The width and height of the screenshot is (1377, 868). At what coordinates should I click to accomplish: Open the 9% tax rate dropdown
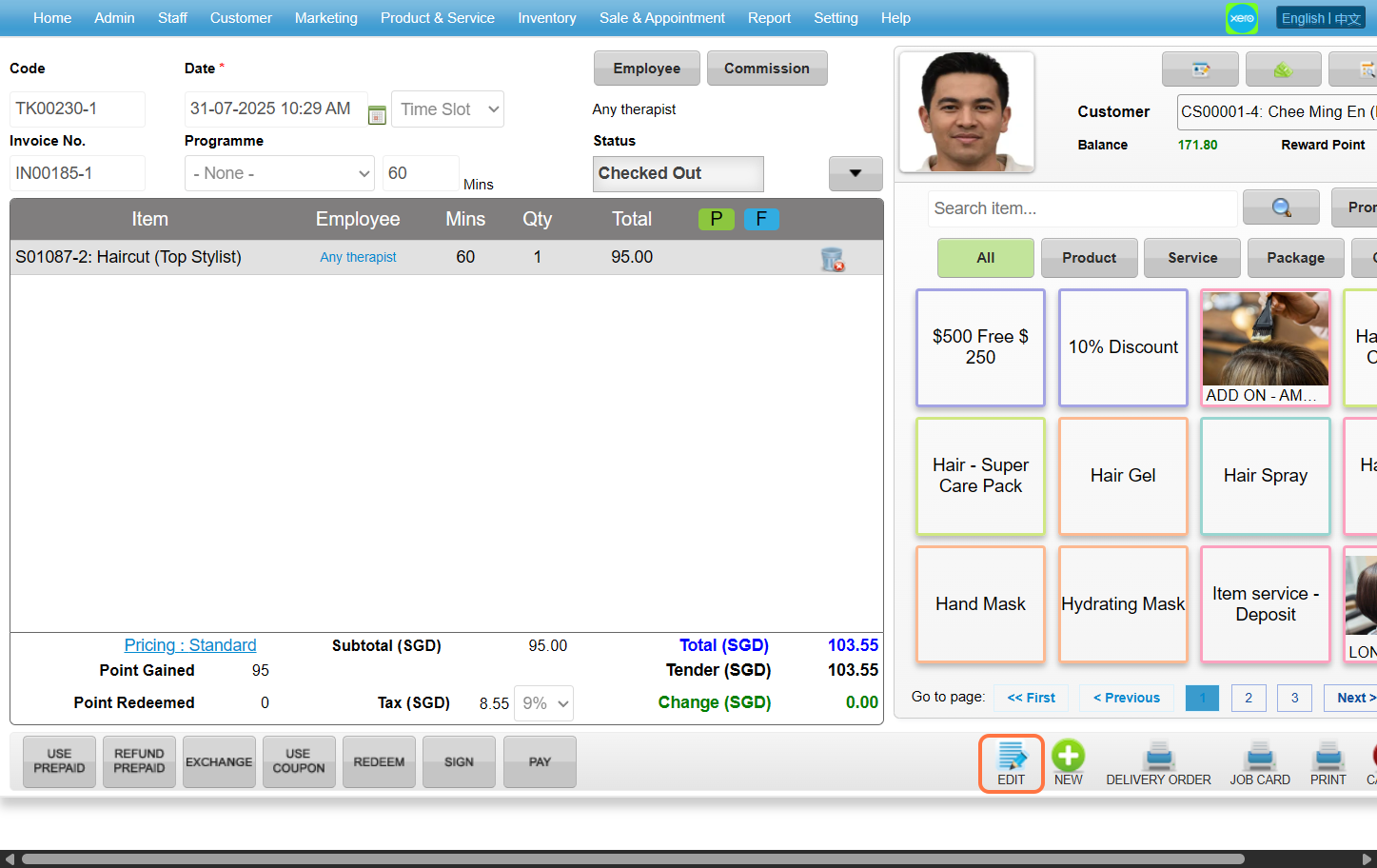tap(544, 703)
